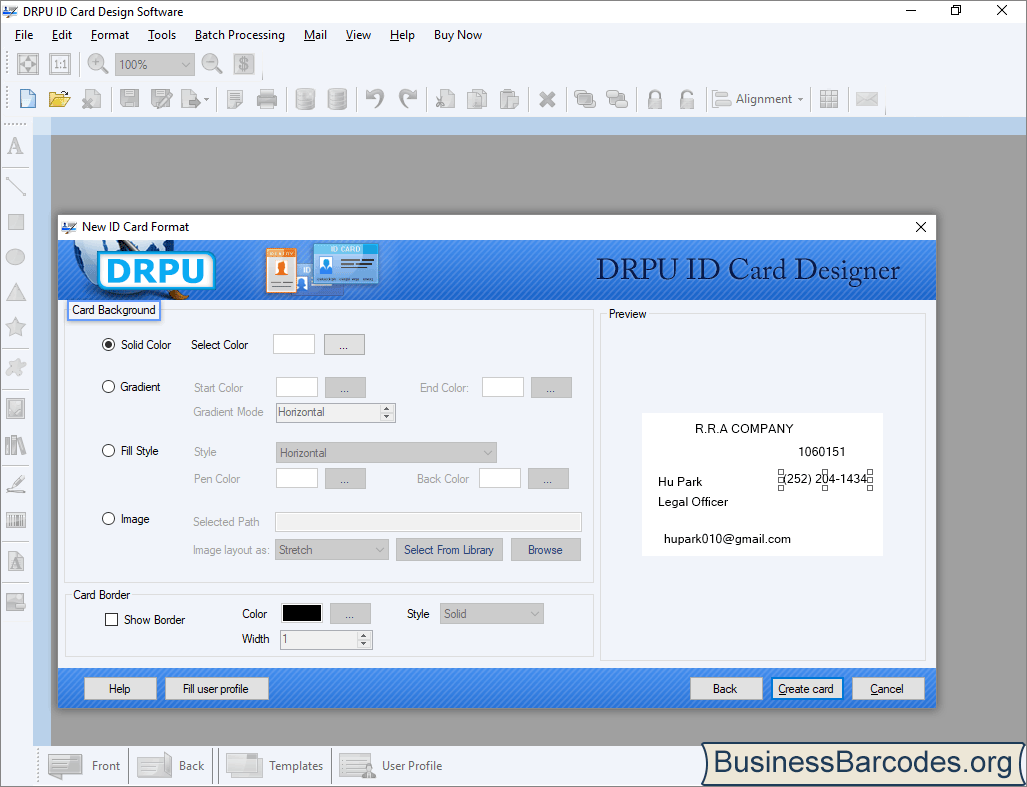Click the border Width stepper arrows
Viewport: 1027px width, 787px height.
[x=364, y=640]
